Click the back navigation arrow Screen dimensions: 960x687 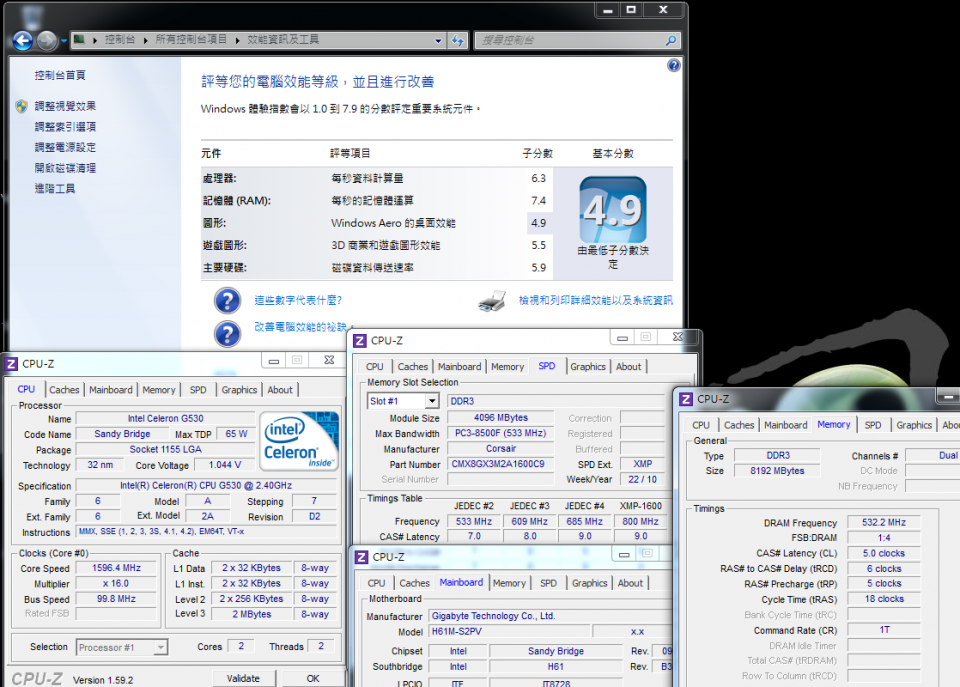20,40
